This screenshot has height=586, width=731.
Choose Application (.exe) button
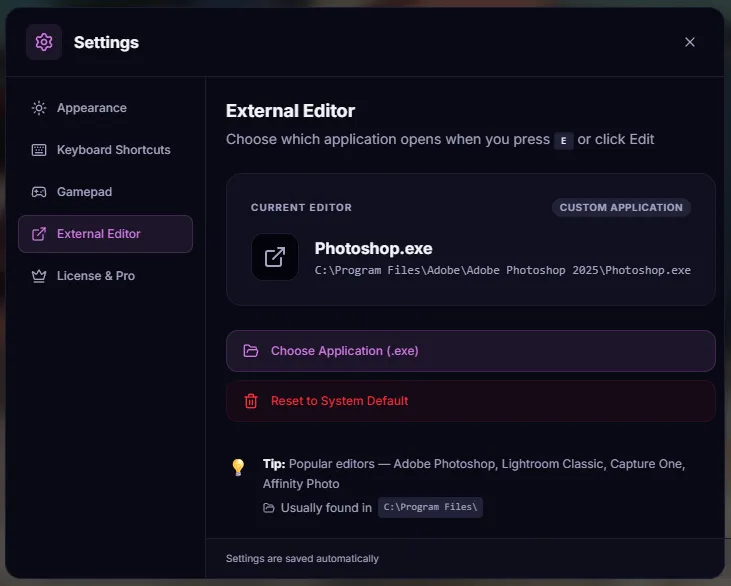click(471, 351)
